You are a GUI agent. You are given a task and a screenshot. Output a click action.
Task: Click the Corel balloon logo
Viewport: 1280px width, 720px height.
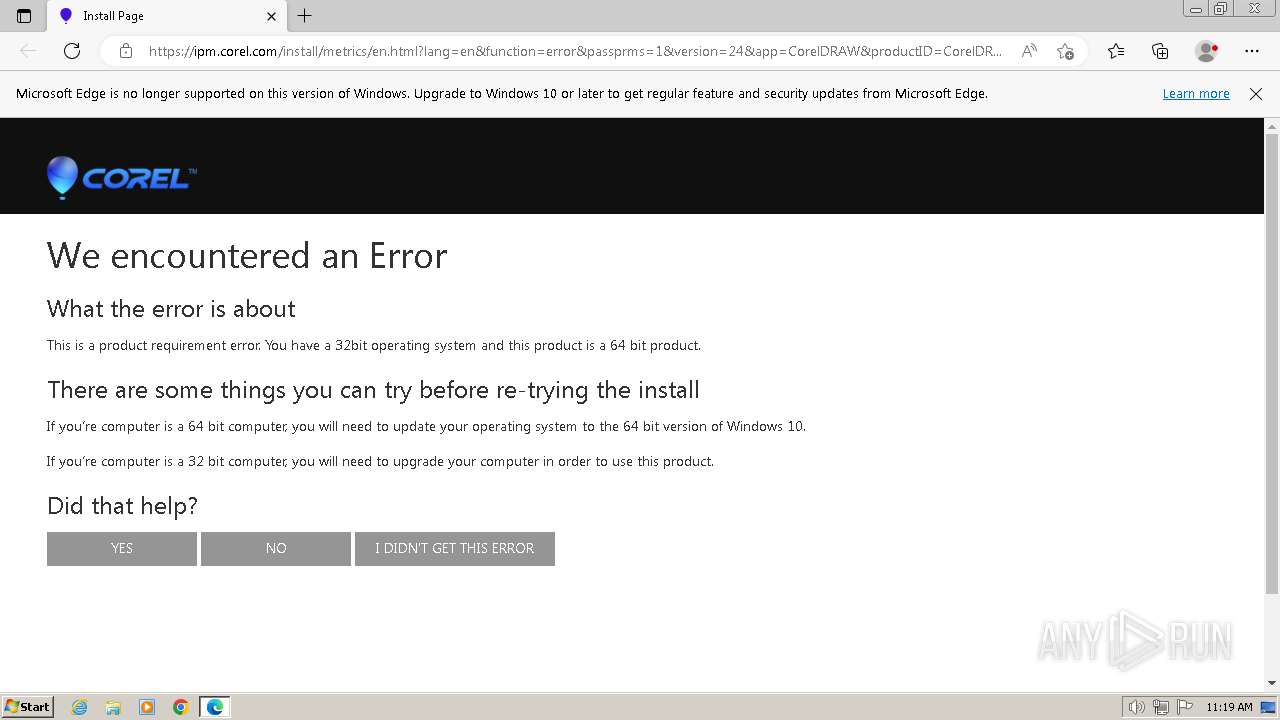pos(121,178)
